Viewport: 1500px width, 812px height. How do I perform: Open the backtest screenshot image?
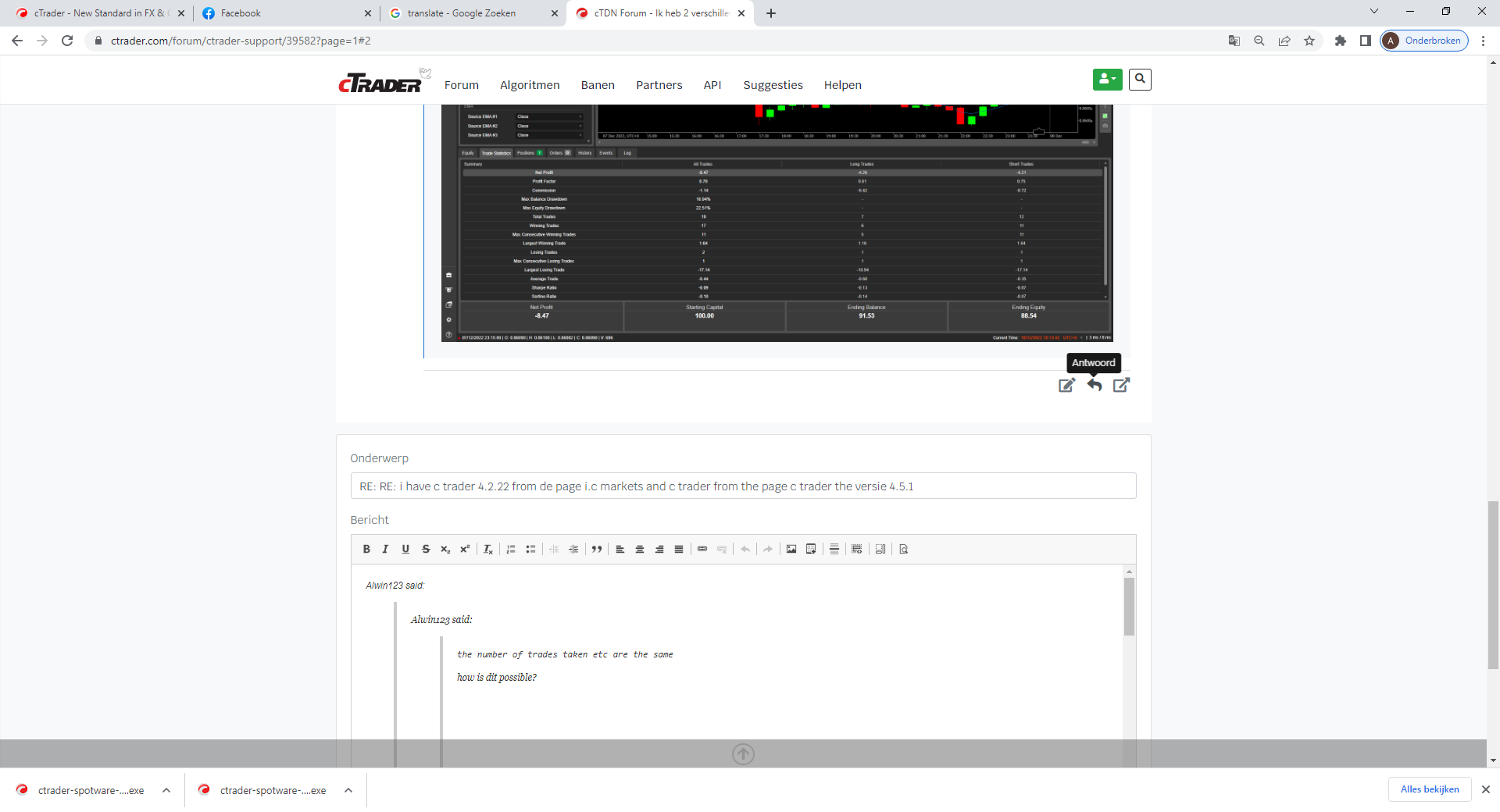point(777,223)
